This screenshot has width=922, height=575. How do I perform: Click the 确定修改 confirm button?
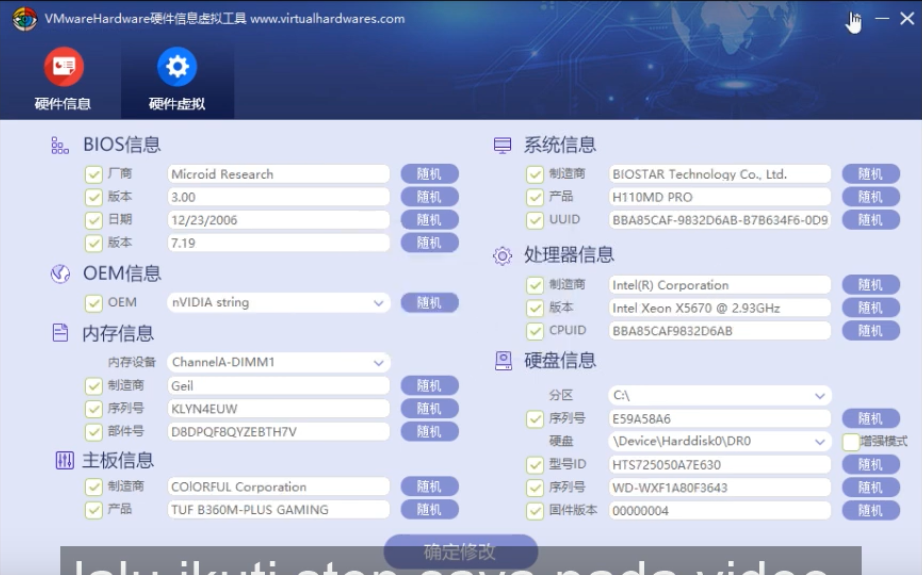[x=460, y=551]
